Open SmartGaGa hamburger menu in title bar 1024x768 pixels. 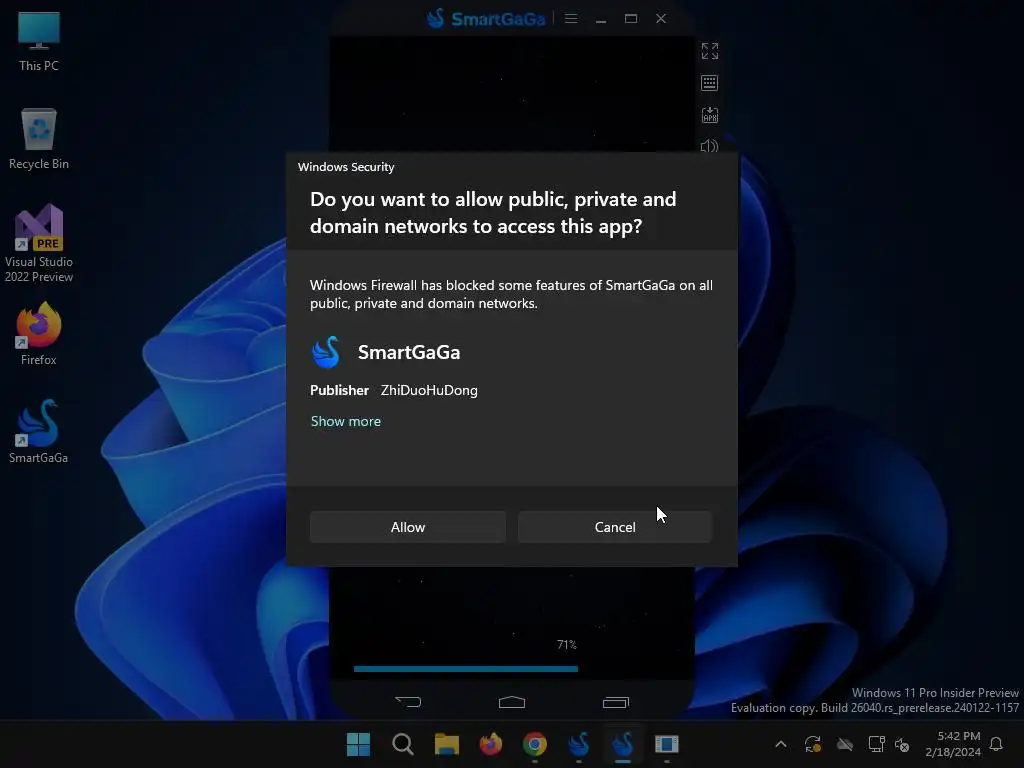click(571, 18)
